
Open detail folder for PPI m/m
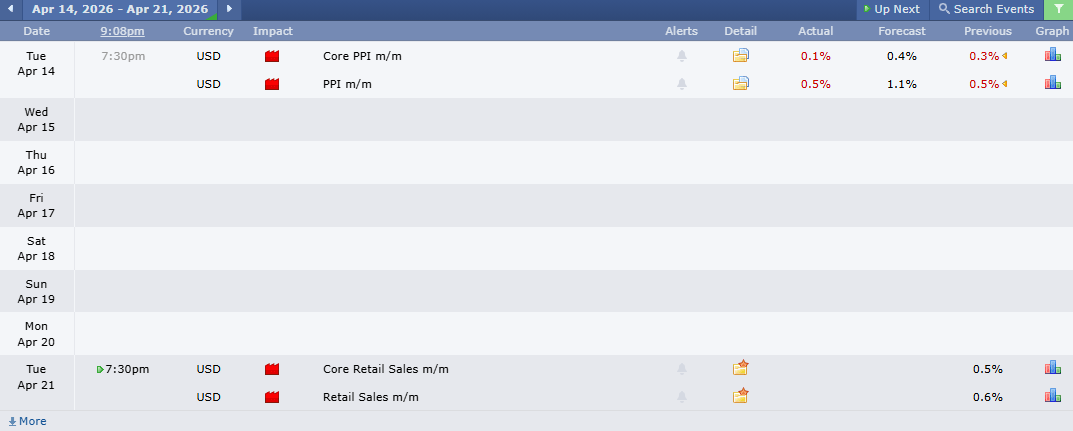[741, 84]
